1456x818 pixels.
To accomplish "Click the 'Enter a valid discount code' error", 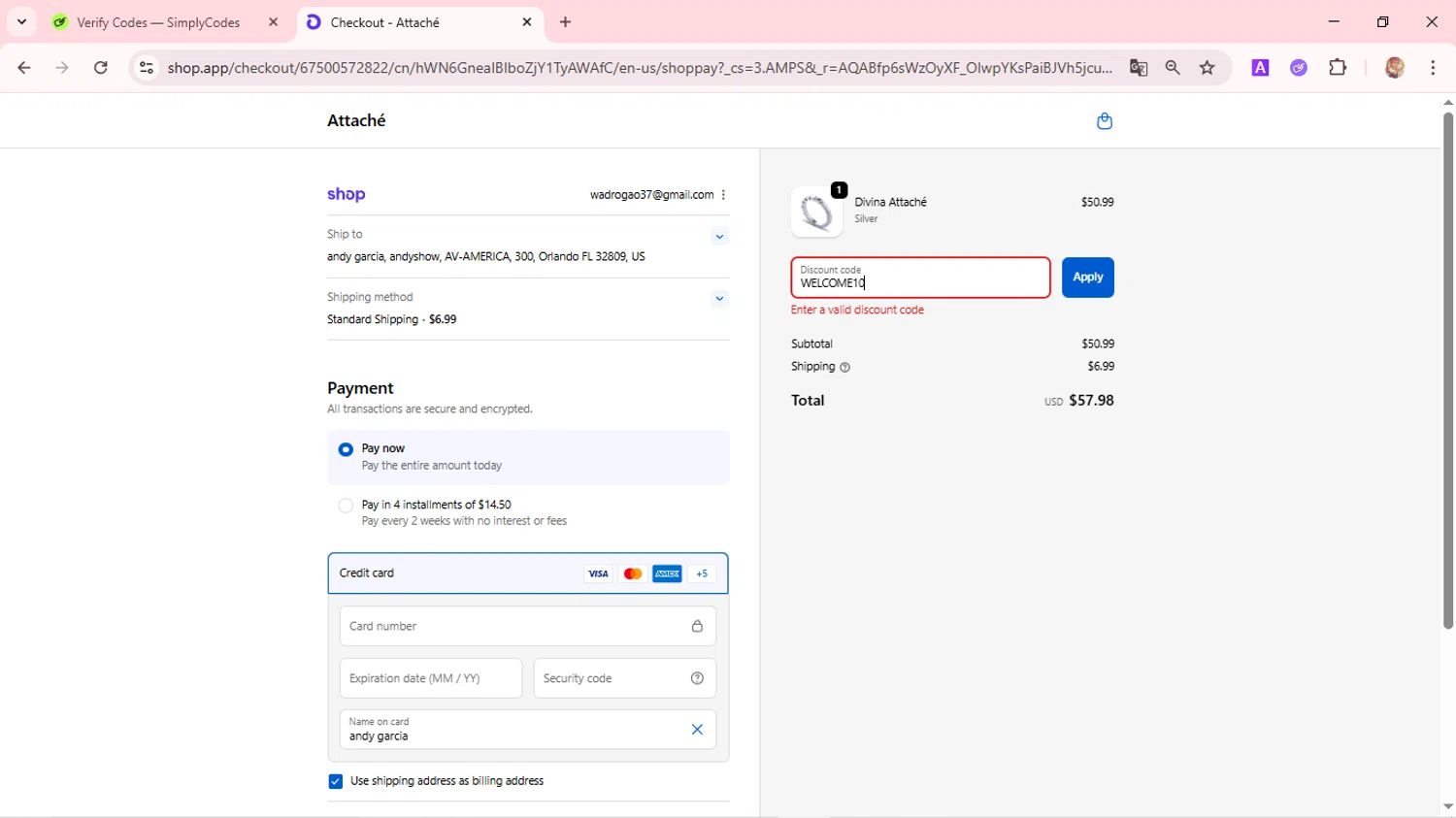I will point(857,311).
